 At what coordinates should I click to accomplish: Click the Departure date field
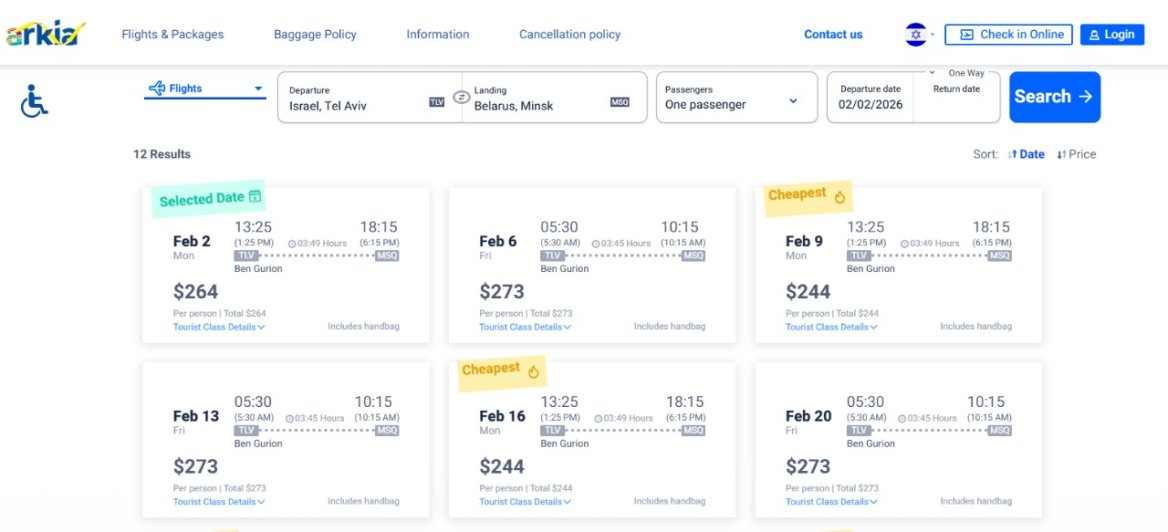(870, 97)
